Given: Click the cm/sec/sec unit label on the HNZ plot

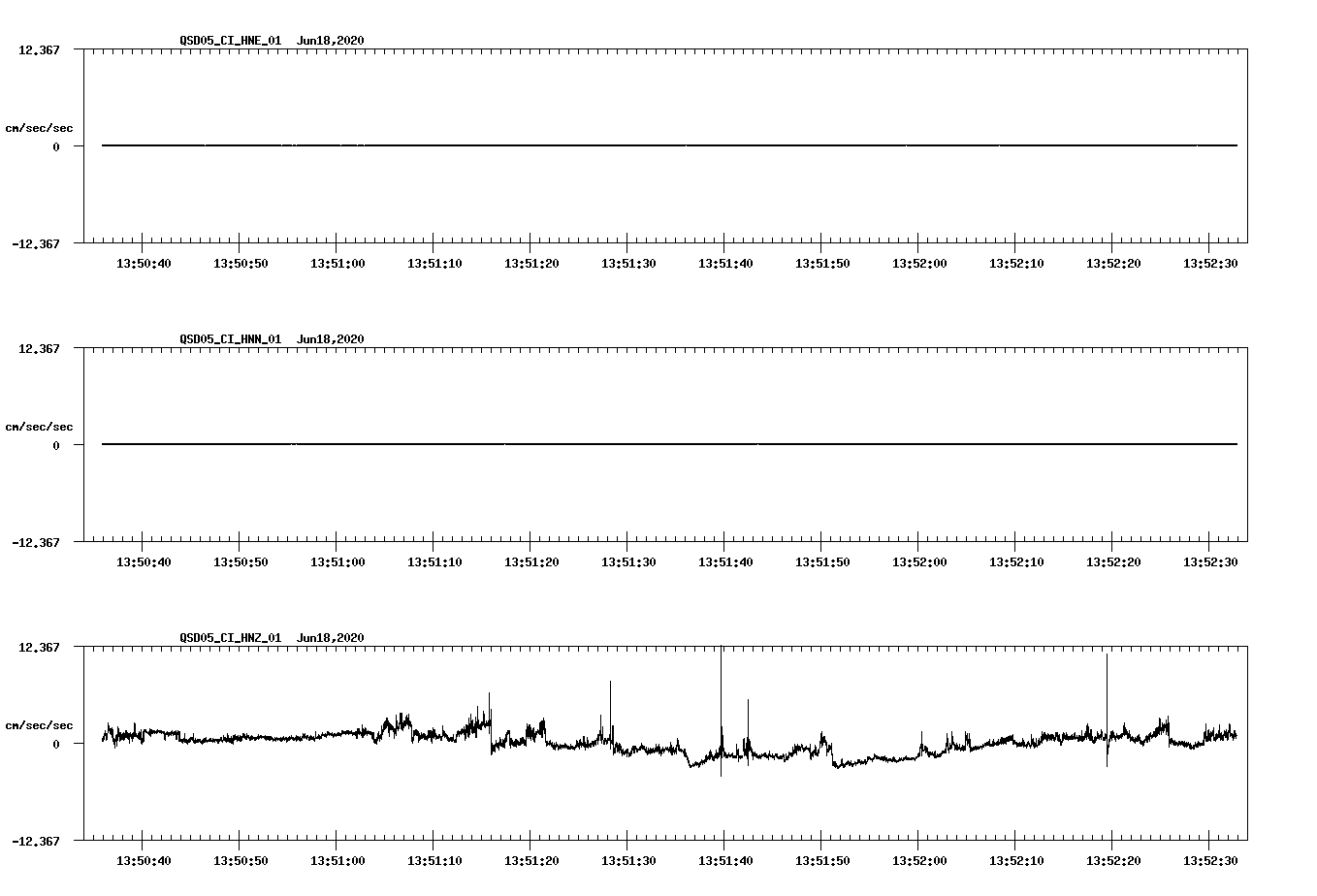Looking at the screenshot, I should (39, 725).
